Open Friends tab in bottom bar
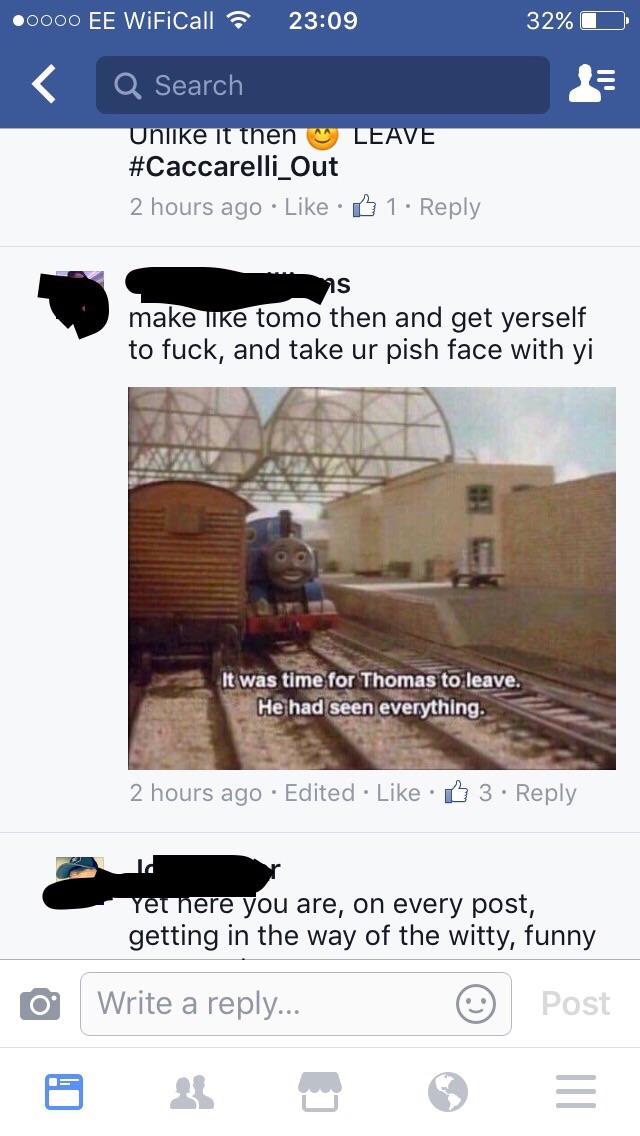Image resolution: width=640 pixels, height=1136 pixels. coord(191,1092)
